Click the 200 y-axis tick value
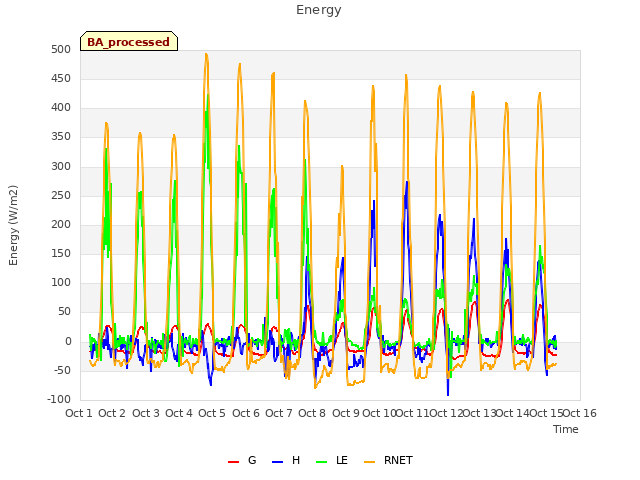The width and height of the screenshot is (640, 480). (61, 224)
